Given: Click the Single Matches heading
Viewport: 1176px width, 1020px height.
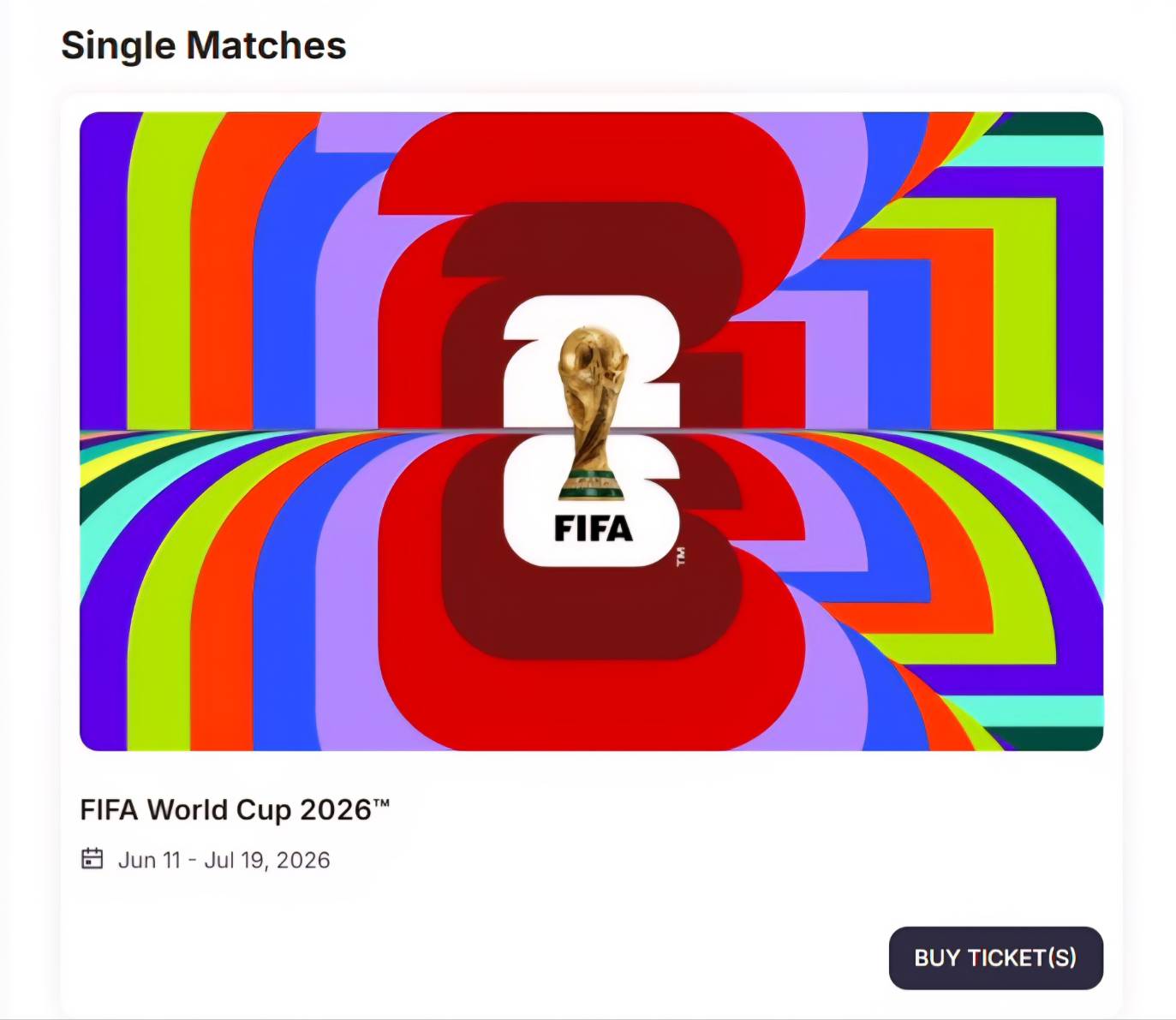Looking at the screenshot, I should point(204,45).
